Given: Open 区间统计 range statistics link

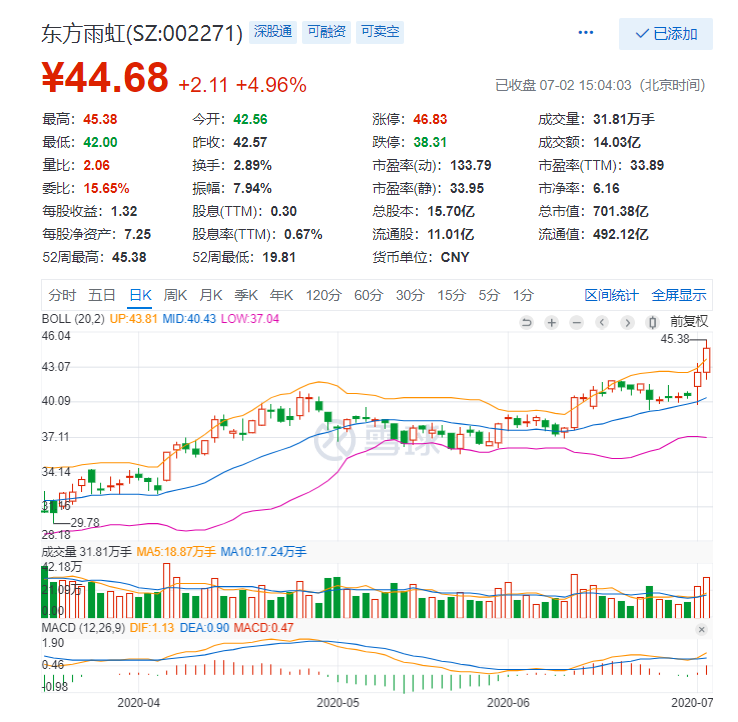Looking at the screenshot, I should [x=611, y=295].
